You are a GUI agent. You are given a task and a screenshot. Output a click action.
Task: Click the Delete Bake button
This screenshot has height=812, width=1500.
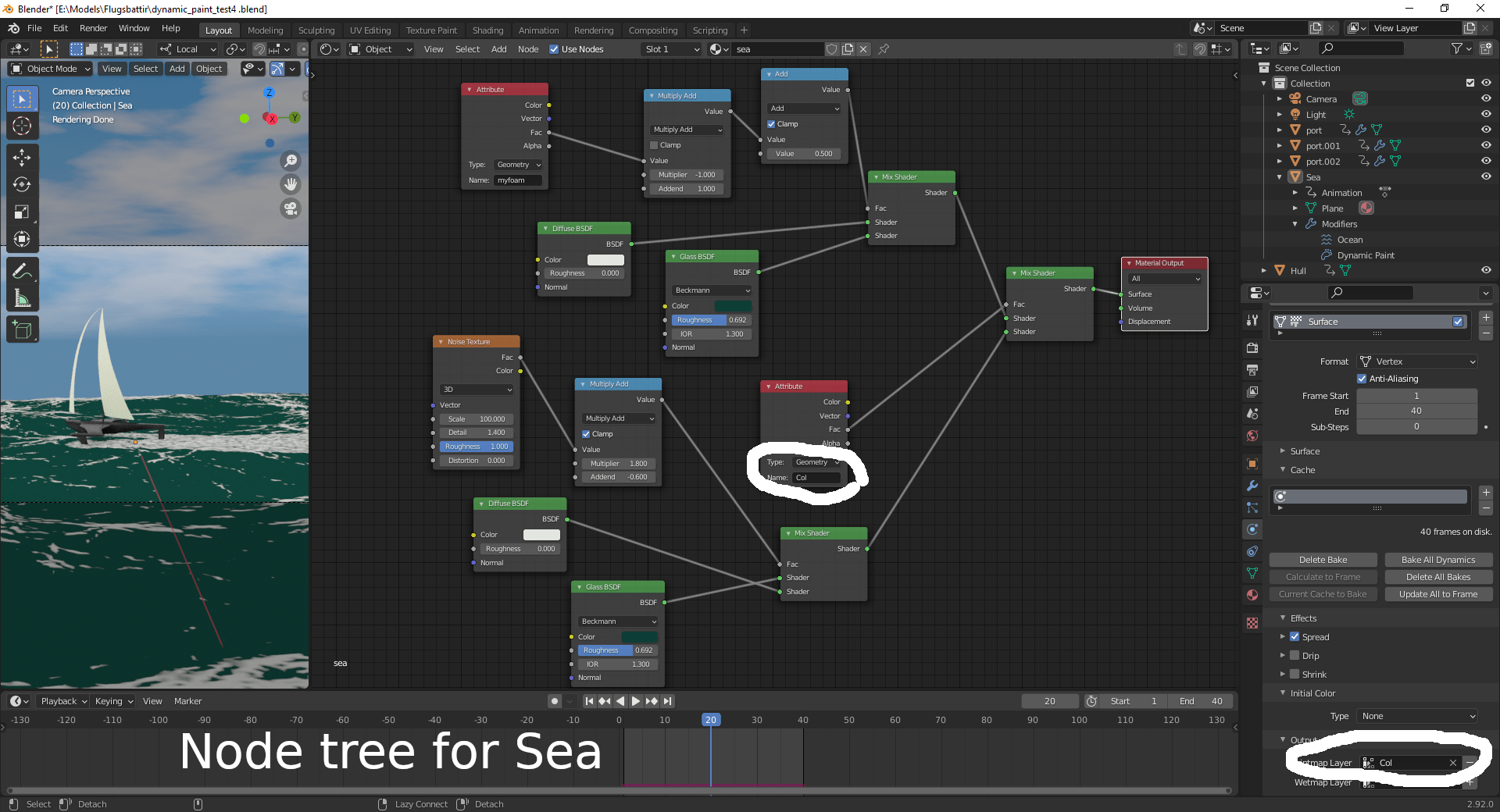pos(1322,559)
